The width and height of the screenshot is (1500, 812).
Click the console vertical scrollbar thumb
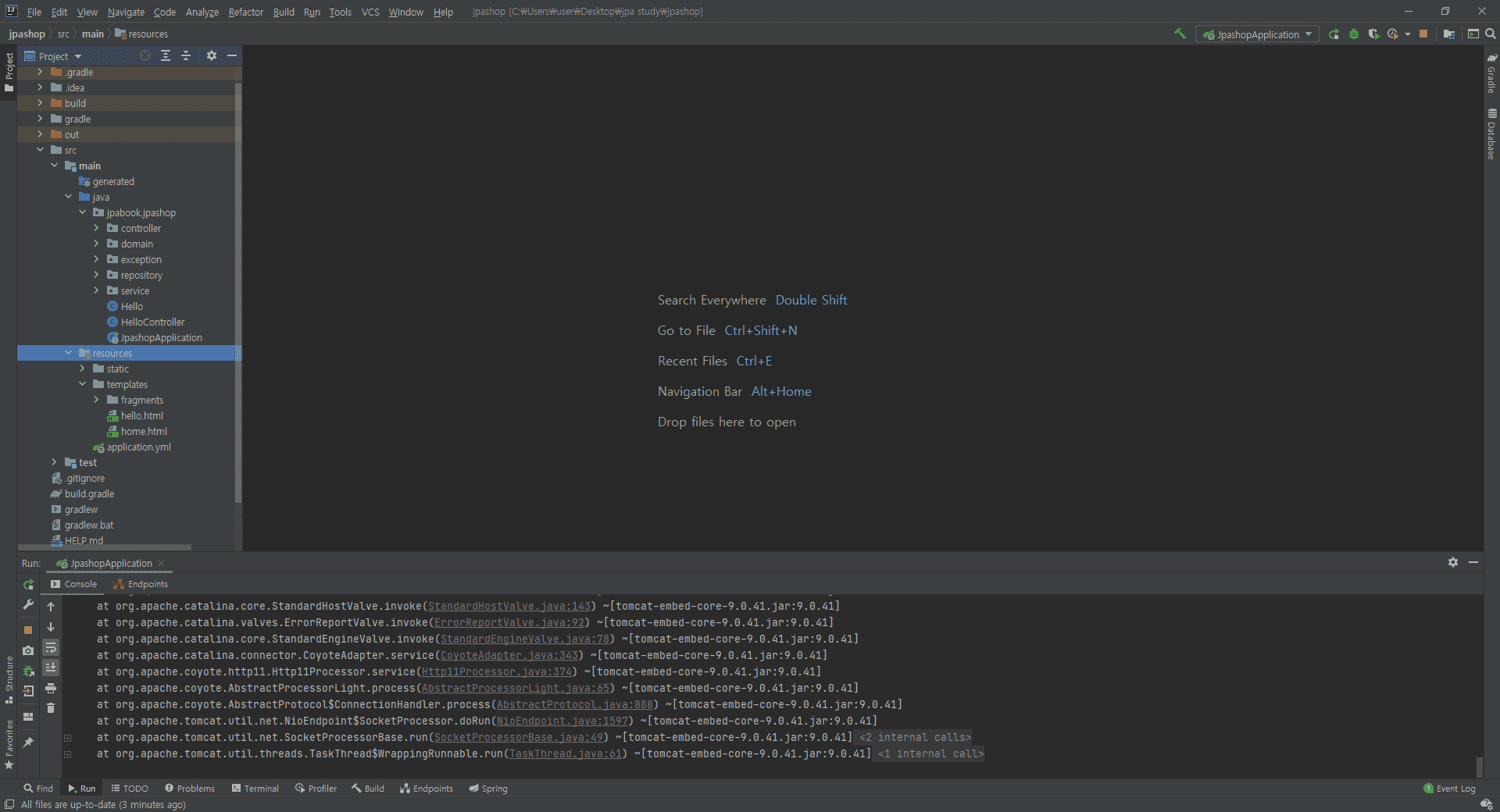click(x=1479, y=766)
